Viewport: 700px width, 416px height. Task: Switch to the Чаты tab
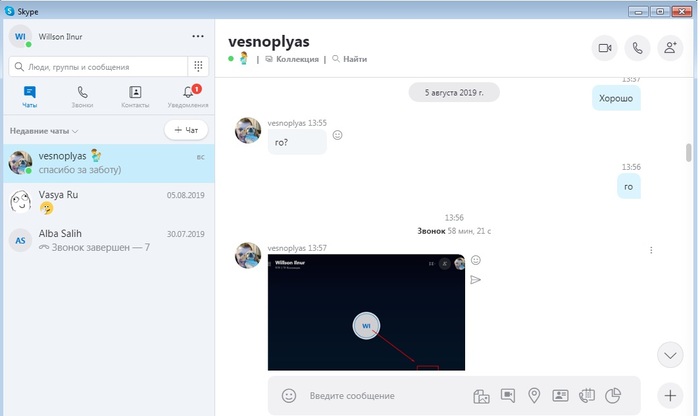tap(29, 97)
